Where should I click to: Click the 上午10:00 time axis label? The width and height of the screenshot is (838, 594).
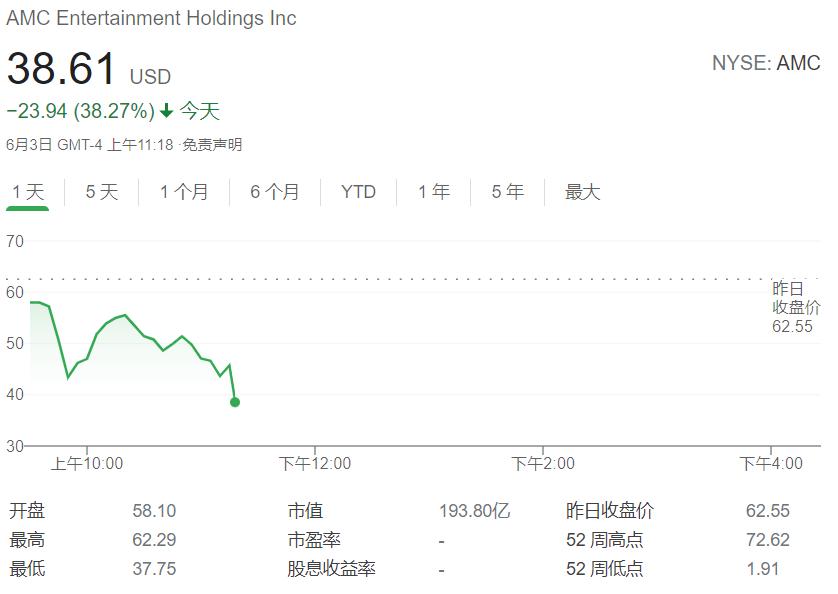point(87,464)
